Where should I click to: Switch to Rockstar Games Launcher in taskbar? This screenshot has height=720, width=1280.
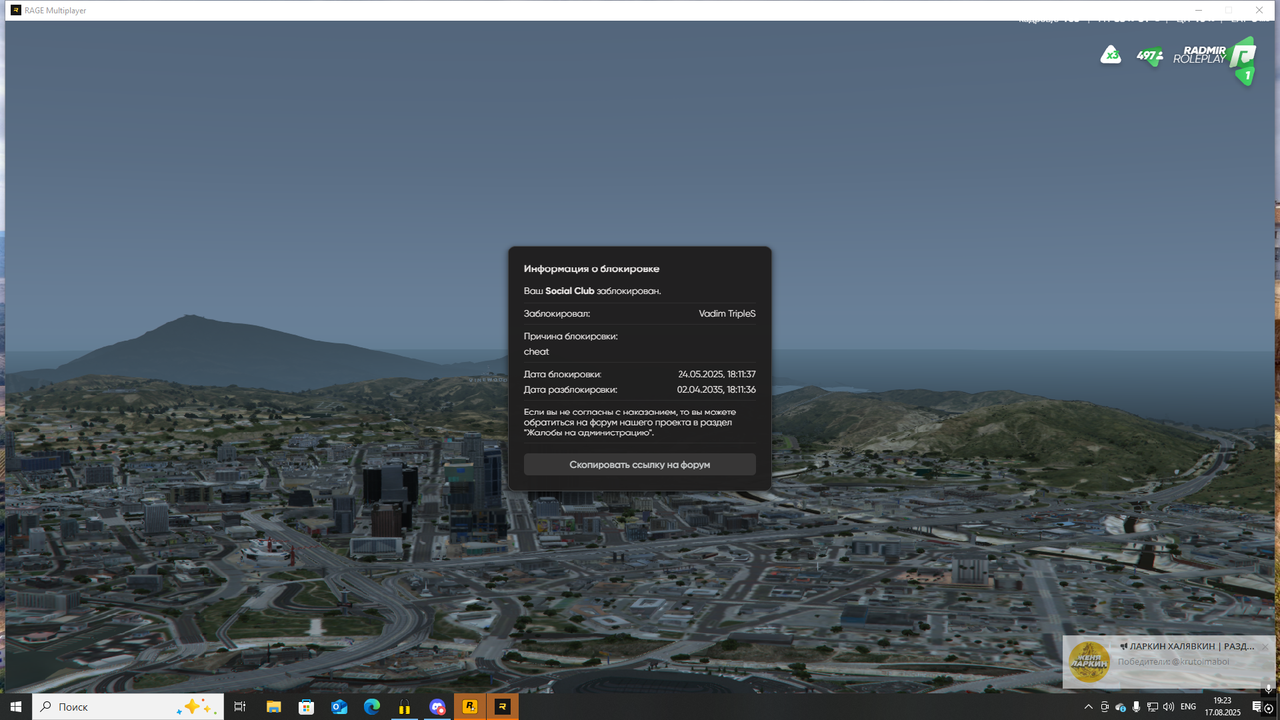point(469,706)
